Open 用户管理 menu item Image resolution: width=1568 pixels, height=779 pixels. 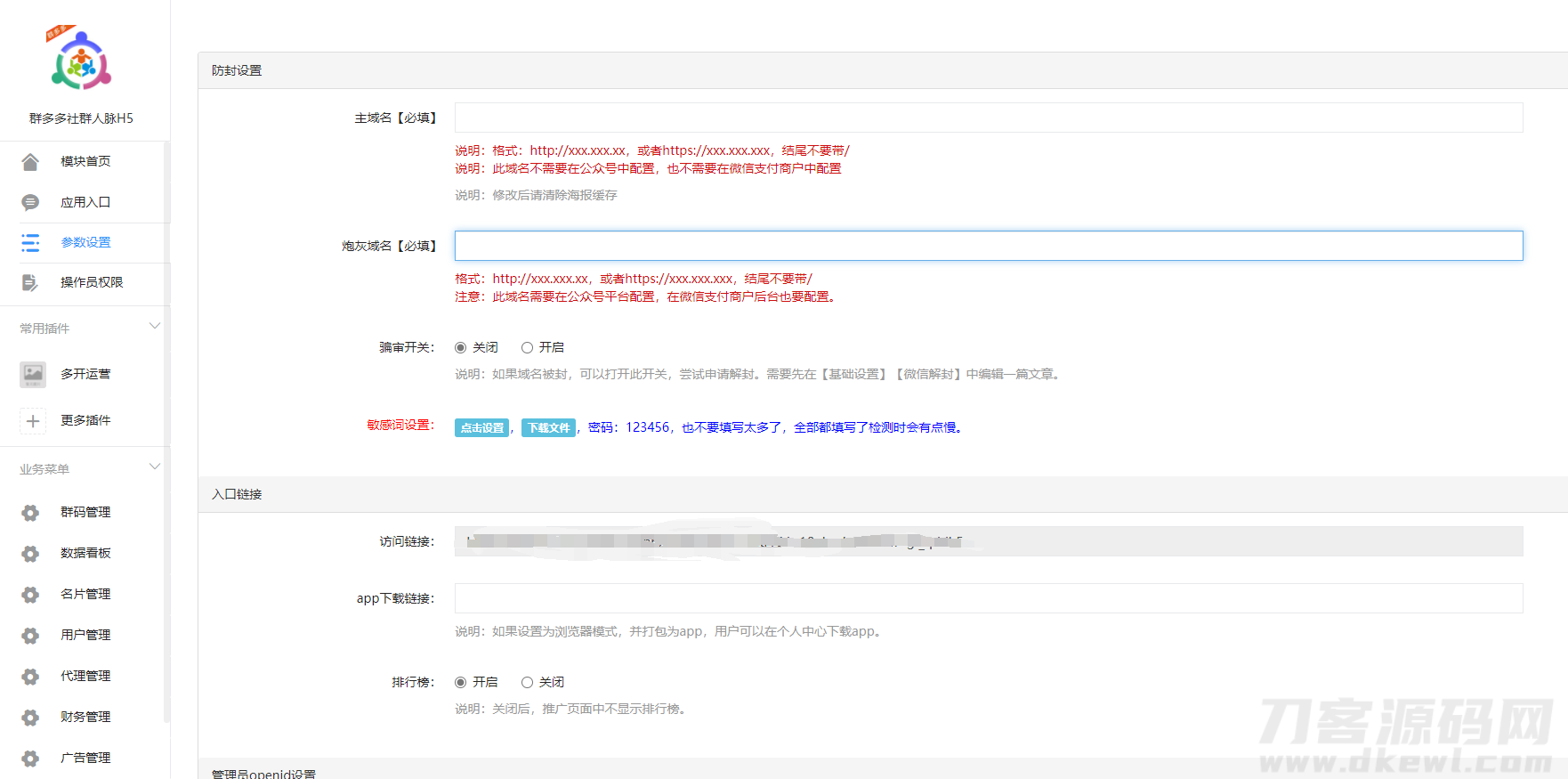(x=85, y=635)
